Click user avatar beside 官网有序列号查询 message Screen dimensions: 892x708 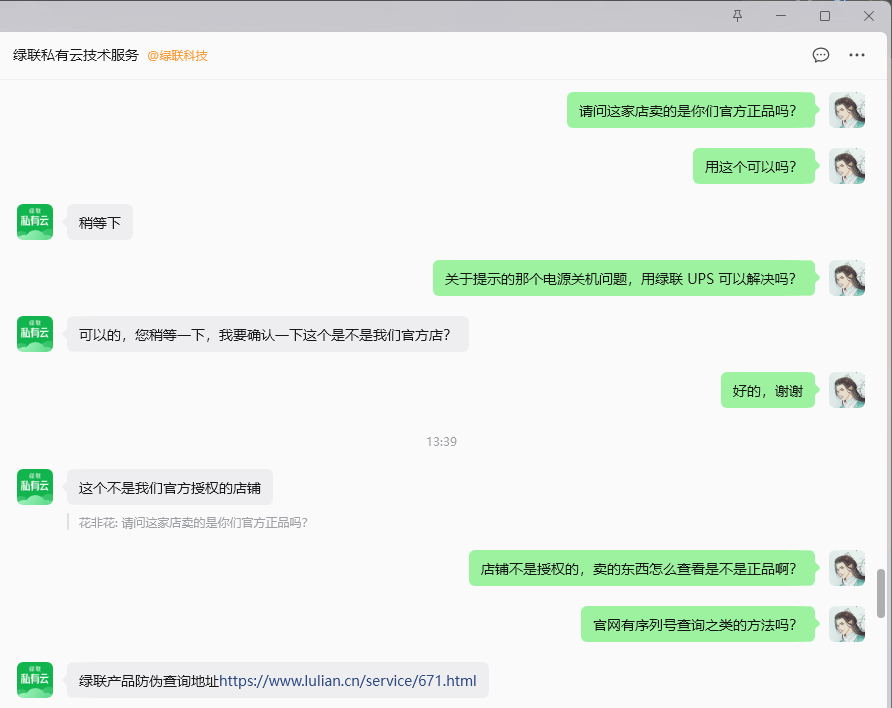click(x=846, y=624)
